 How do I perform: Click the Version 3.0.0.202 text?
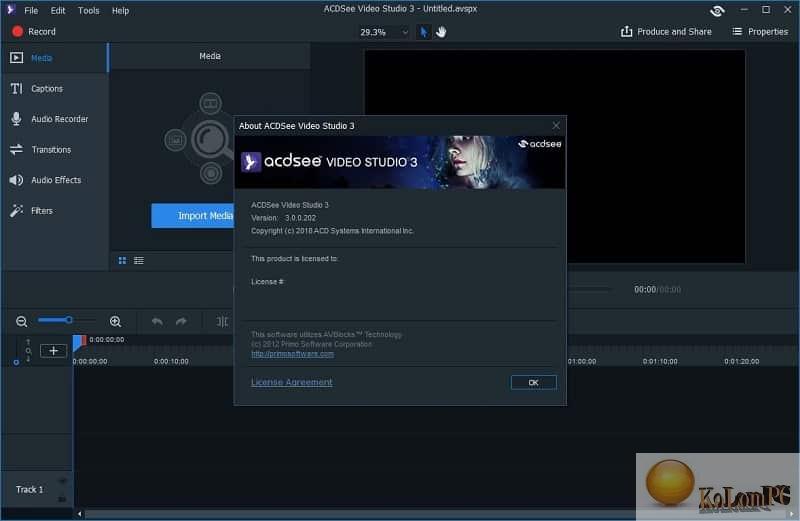coord(284,218)
